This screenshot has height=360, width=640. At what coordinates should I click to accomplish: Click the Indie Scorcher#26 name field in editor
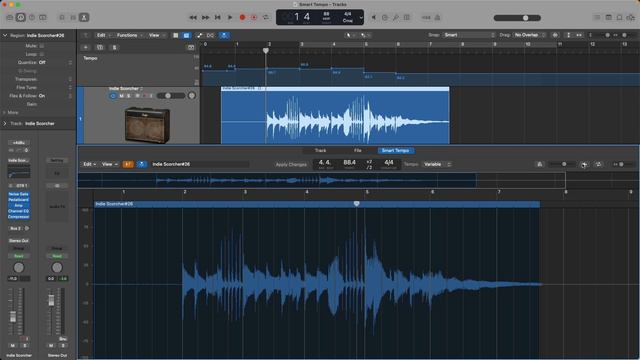tap(200, 164)
